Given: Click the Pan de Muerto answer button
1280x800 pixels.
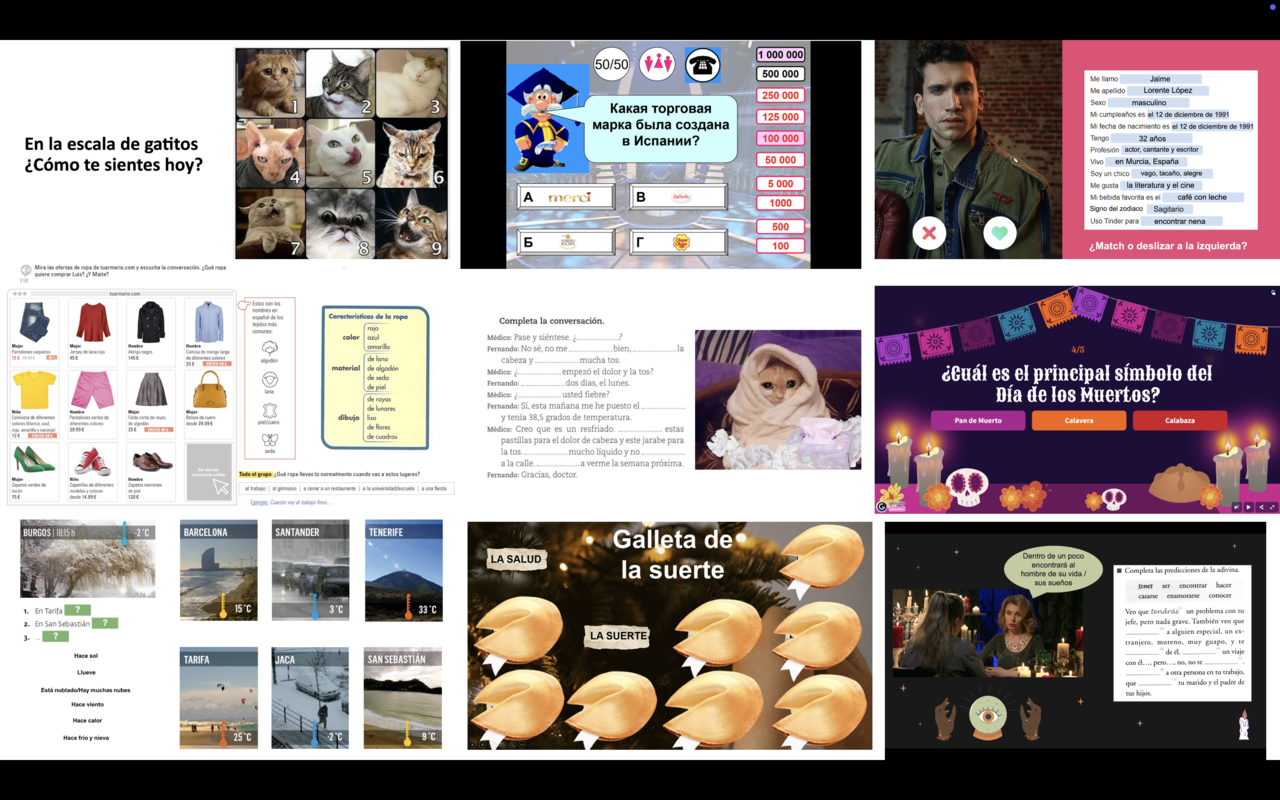Looking at the screenshot, I should point(977,421).
